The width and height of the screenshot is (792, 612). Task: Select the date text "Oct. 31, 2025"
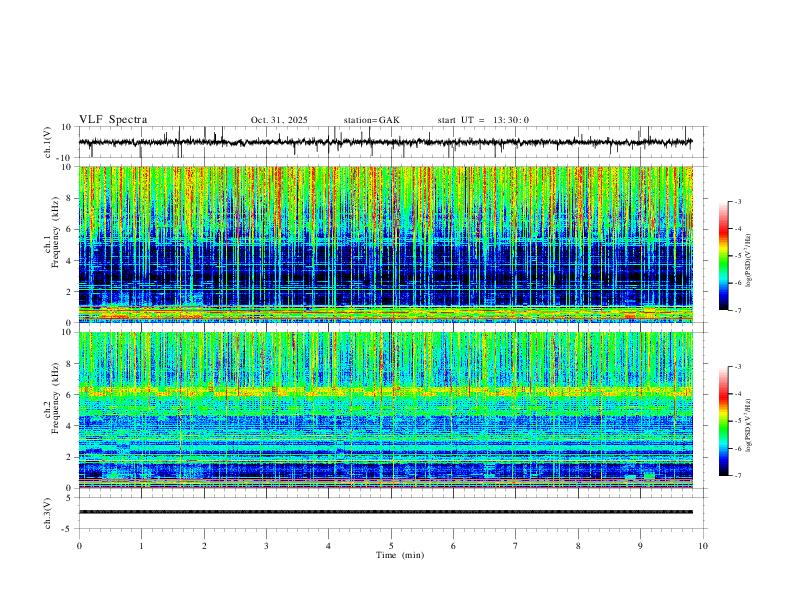[279, 120]
